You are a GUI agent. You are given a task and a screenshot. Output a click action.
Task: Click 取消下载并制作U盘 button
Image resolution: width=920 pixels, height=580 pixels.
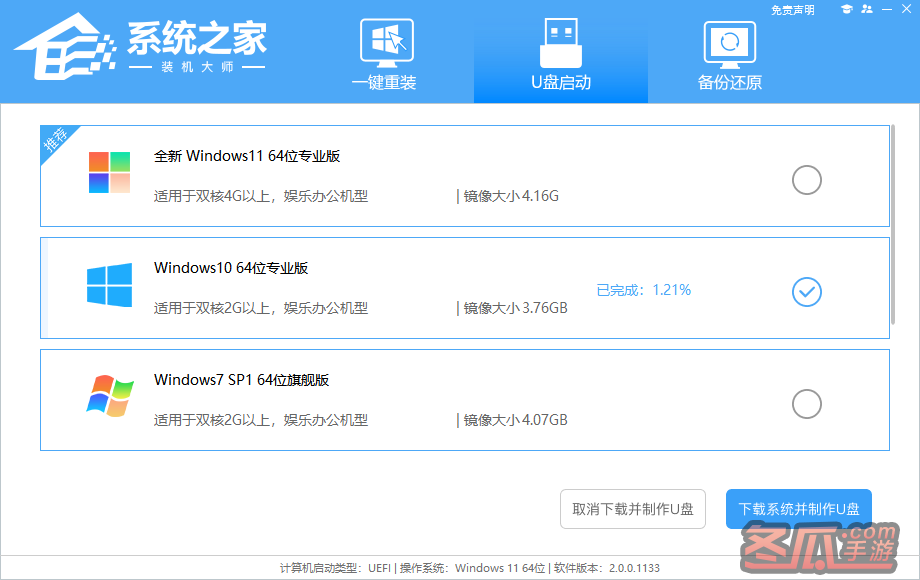click(x=633, y=509)
